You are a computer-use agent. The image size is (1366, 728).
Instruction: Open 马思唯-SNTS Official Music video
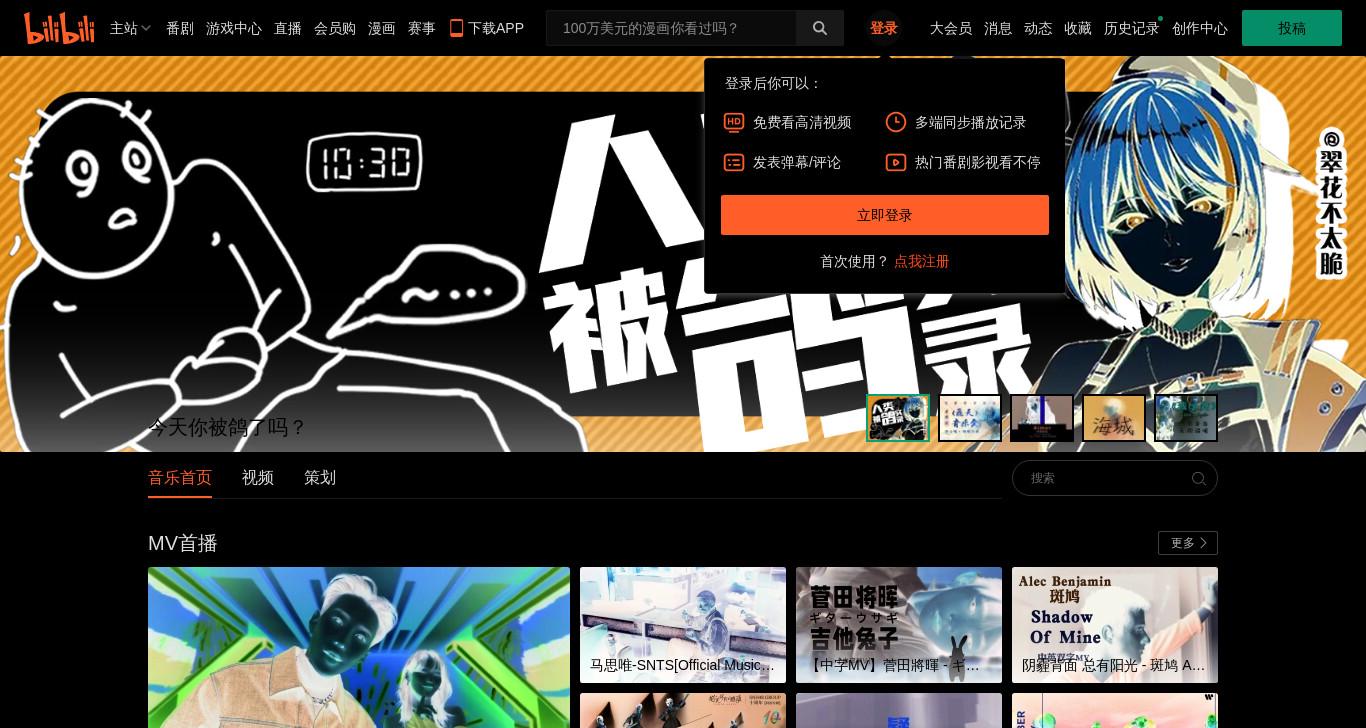point(683,625)
